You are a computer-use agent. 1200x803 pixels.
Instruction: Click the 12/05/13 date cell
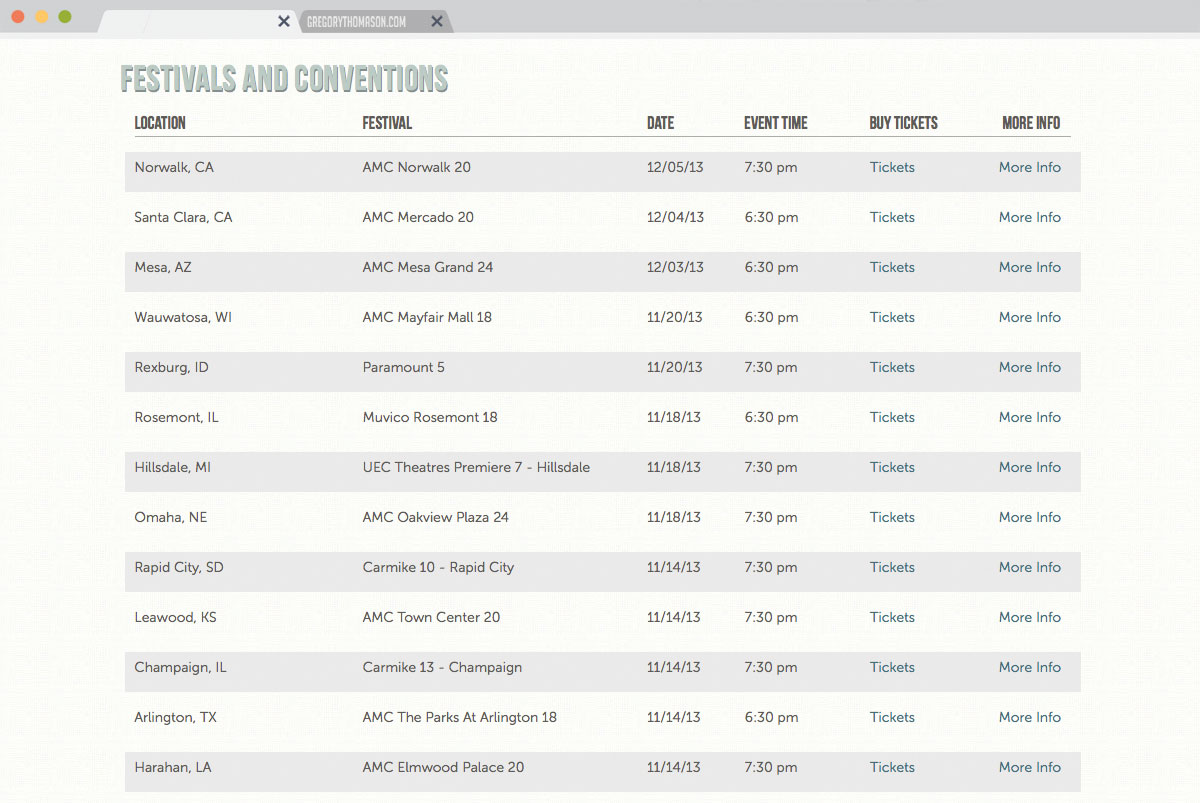(675, 167)
